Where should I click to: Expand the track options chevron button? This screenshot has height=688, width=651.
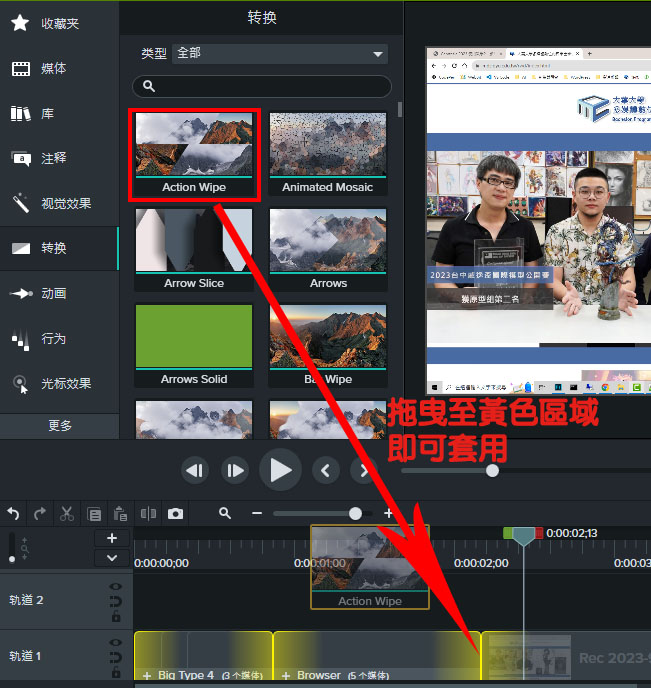pos(111,558)
